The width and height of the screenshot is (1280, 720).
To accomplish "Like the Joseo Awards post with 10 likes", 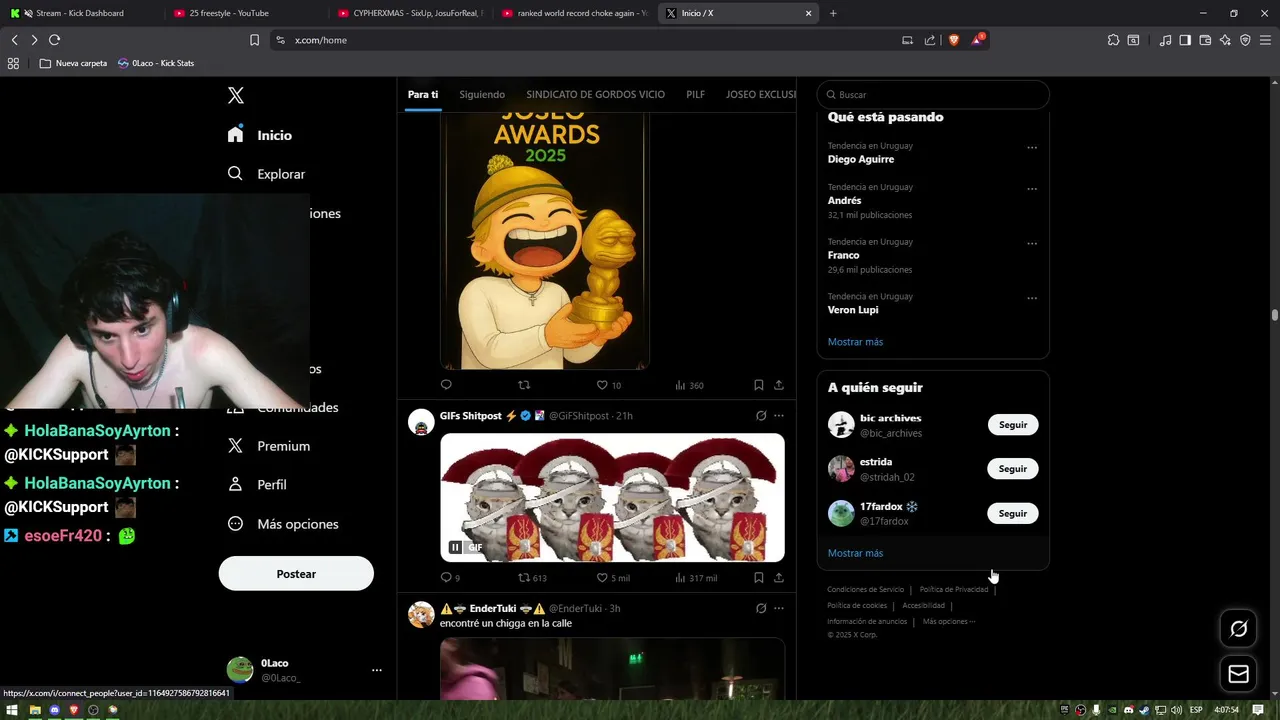I will (x=609, y=385).
